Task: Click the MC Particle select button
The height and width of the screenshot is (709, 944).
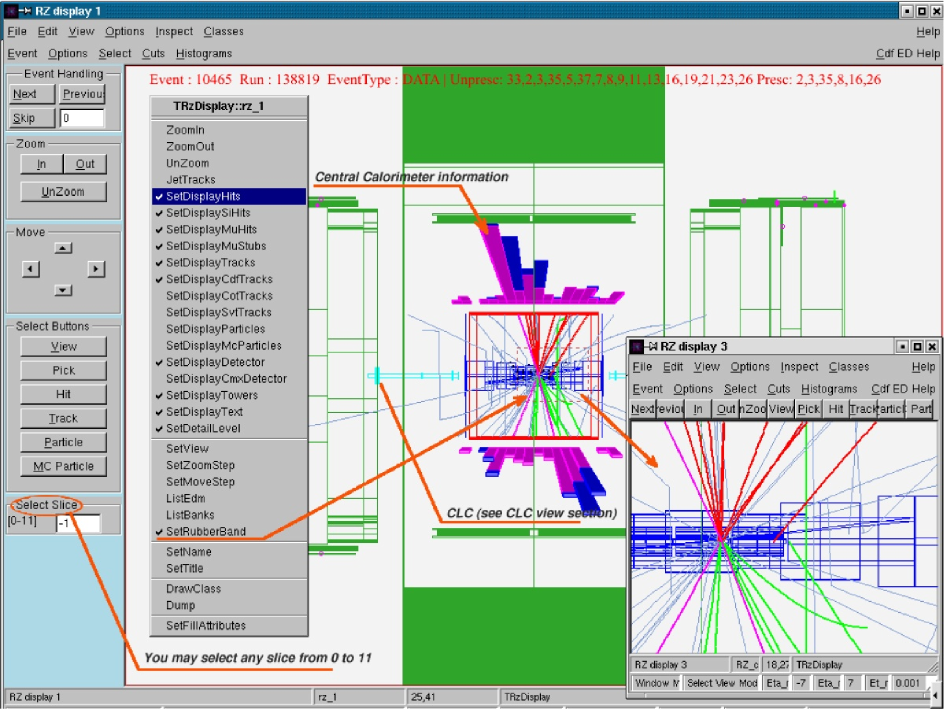Action: tap(63, 466)
